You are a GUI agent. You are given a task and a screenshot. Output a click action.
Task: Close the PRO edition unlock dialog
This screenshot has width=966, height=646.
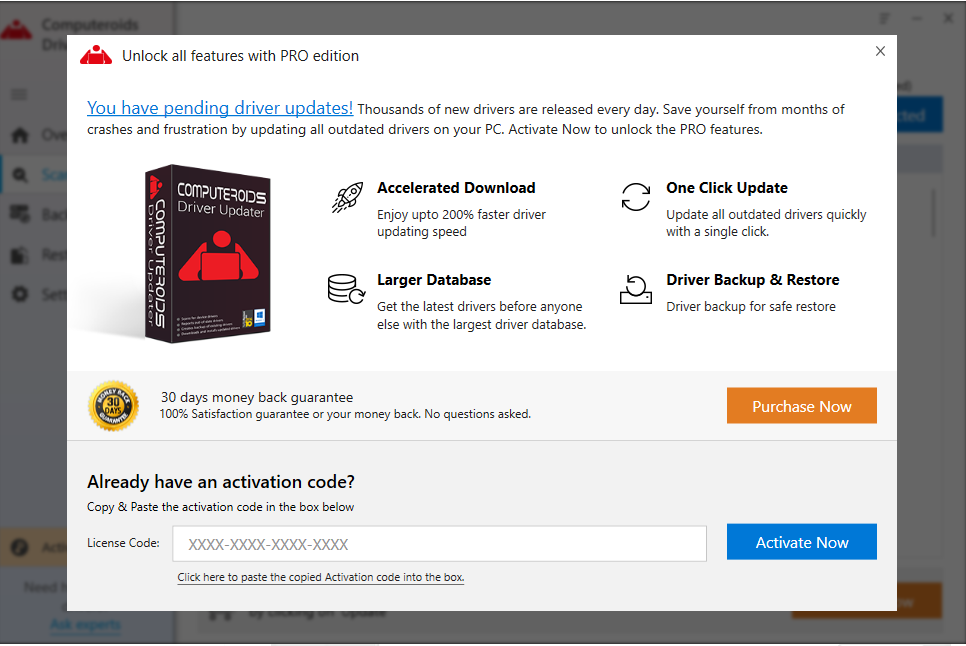tap(880, 51)
